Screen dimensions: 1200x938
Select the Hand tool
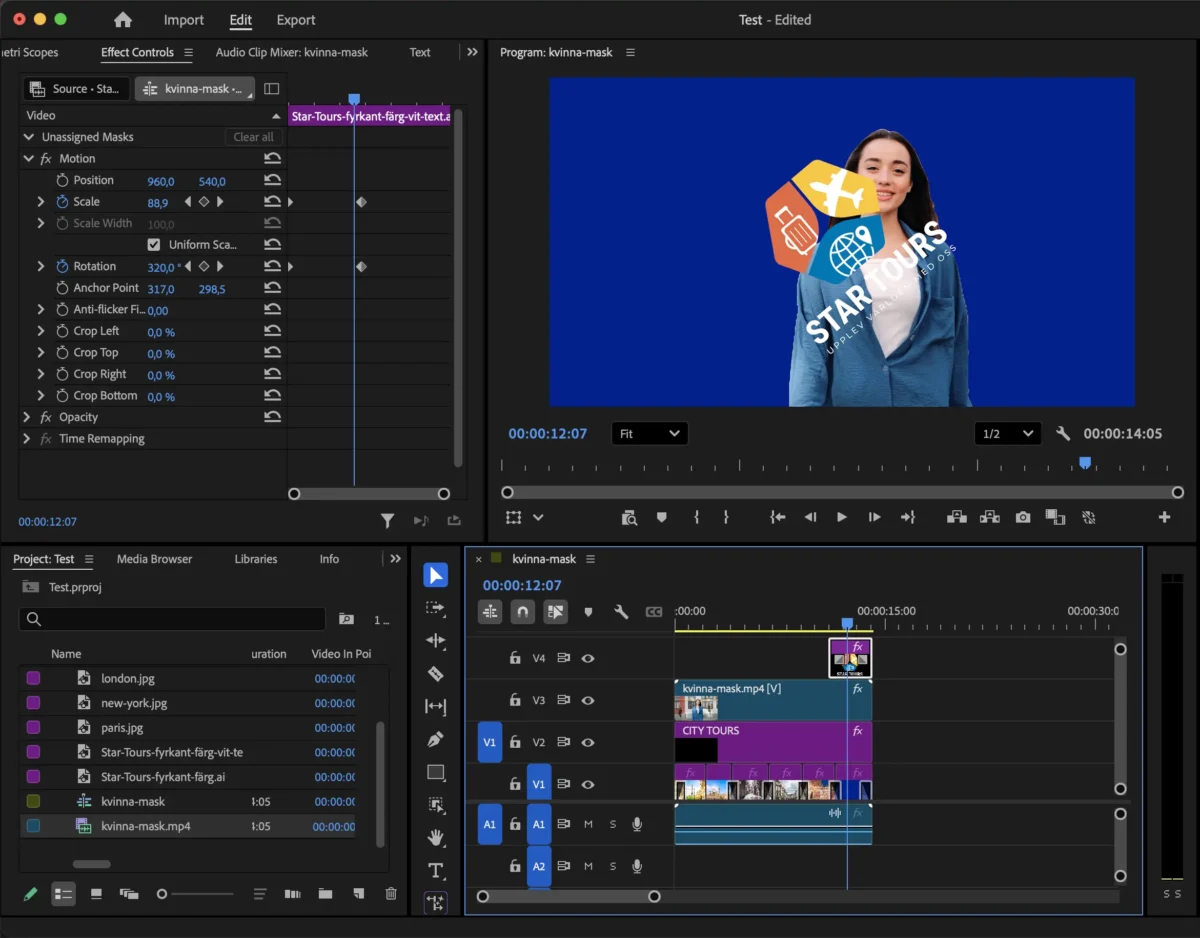(435, 837)
